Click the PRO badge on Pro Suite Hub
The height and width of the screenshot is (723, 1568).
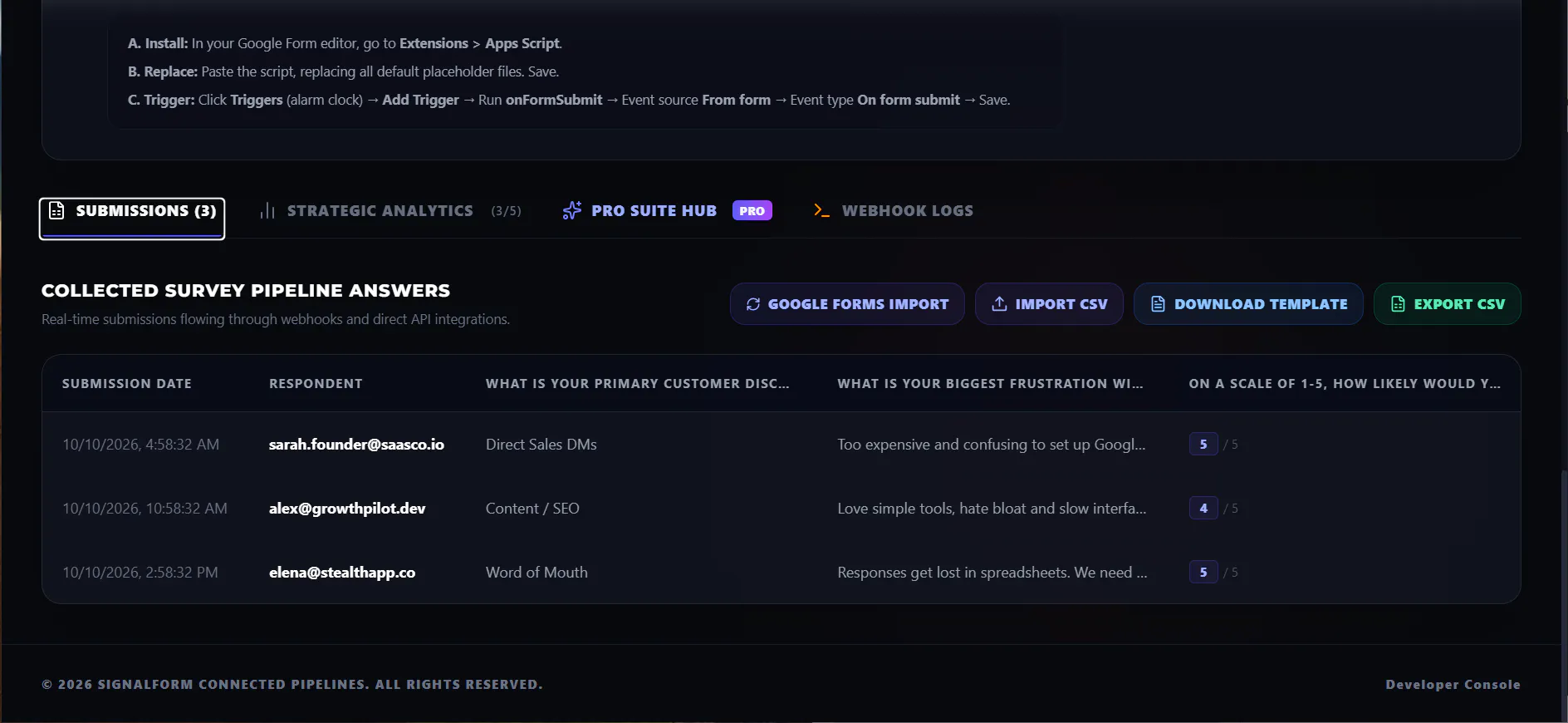(x=752, y=211)
